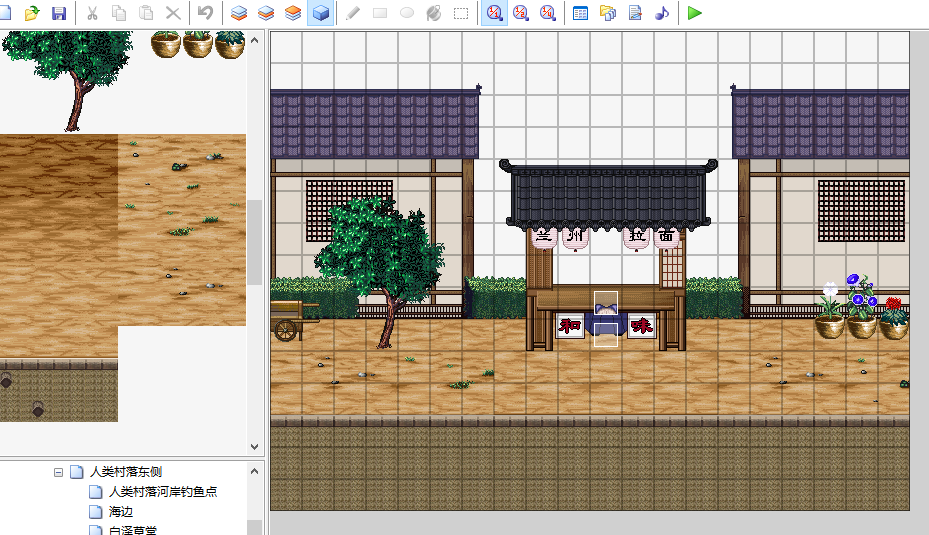Click the tileset palette scrollbar thumb
The image size is (929, 535).
pyautogui.click(x=255, y=242)
